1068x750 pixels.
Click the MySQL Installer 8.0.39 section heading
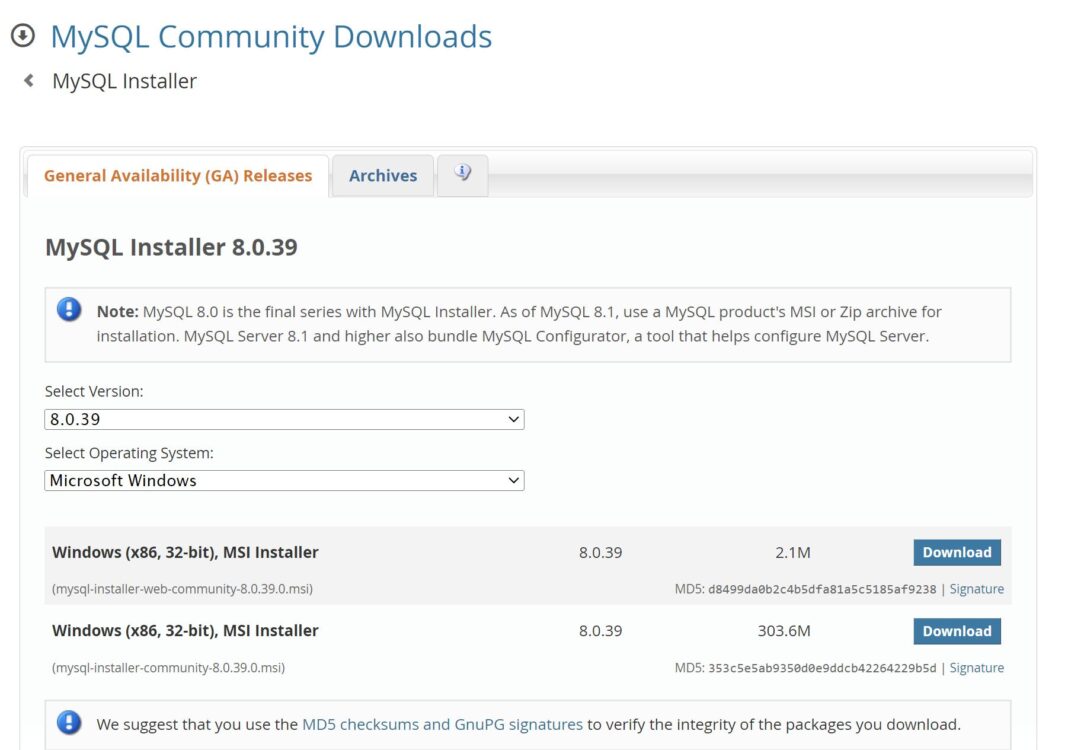[x=171, y=247]
